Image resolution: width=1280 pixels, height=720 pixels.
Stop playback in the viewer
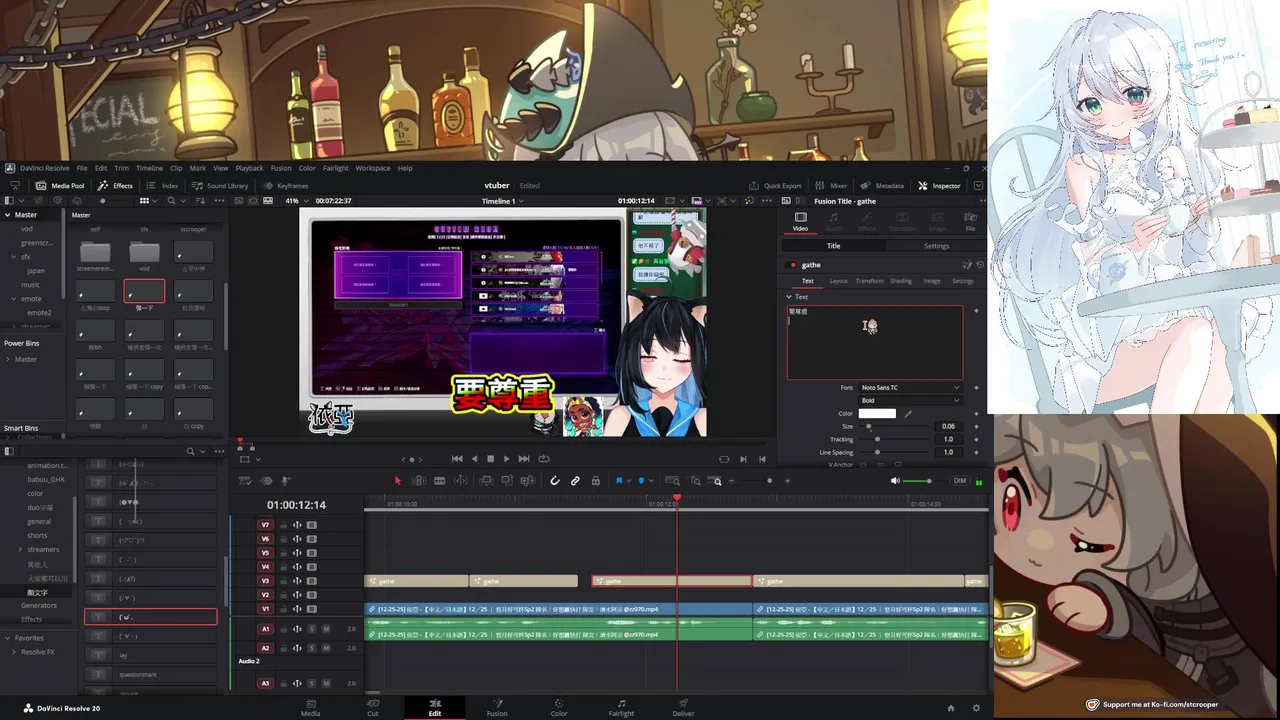point(490,459)
